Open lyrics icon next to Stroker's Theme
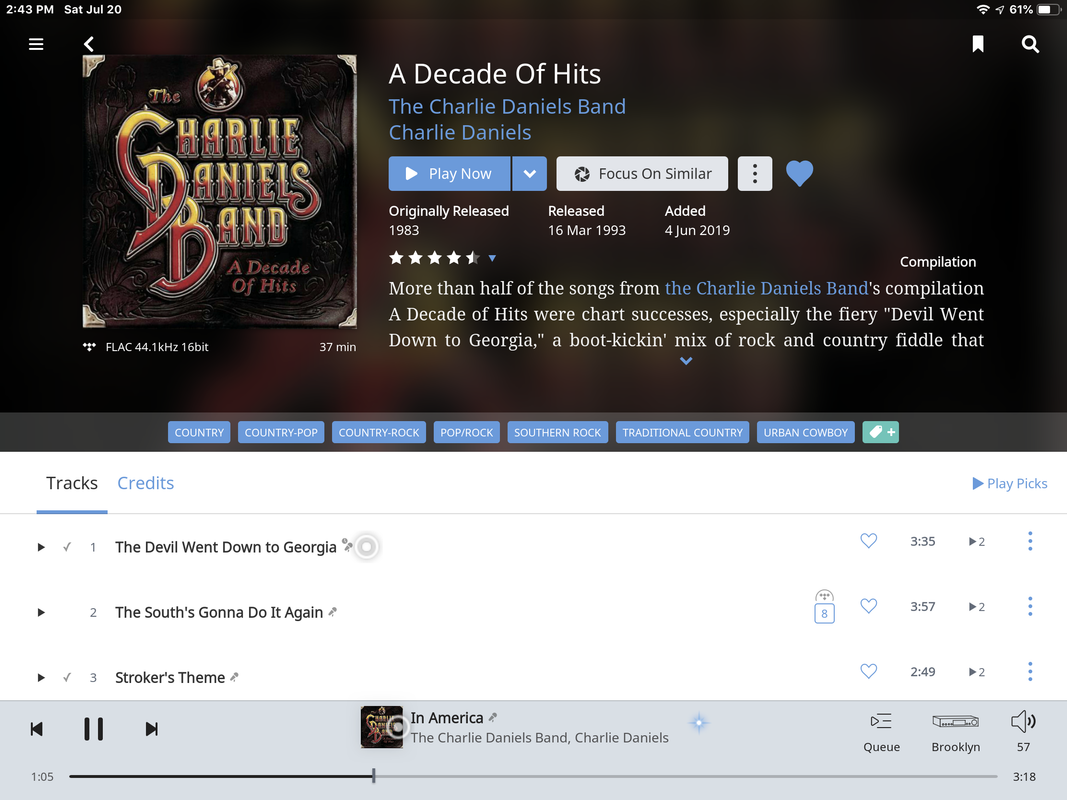 tap(234, 677)
